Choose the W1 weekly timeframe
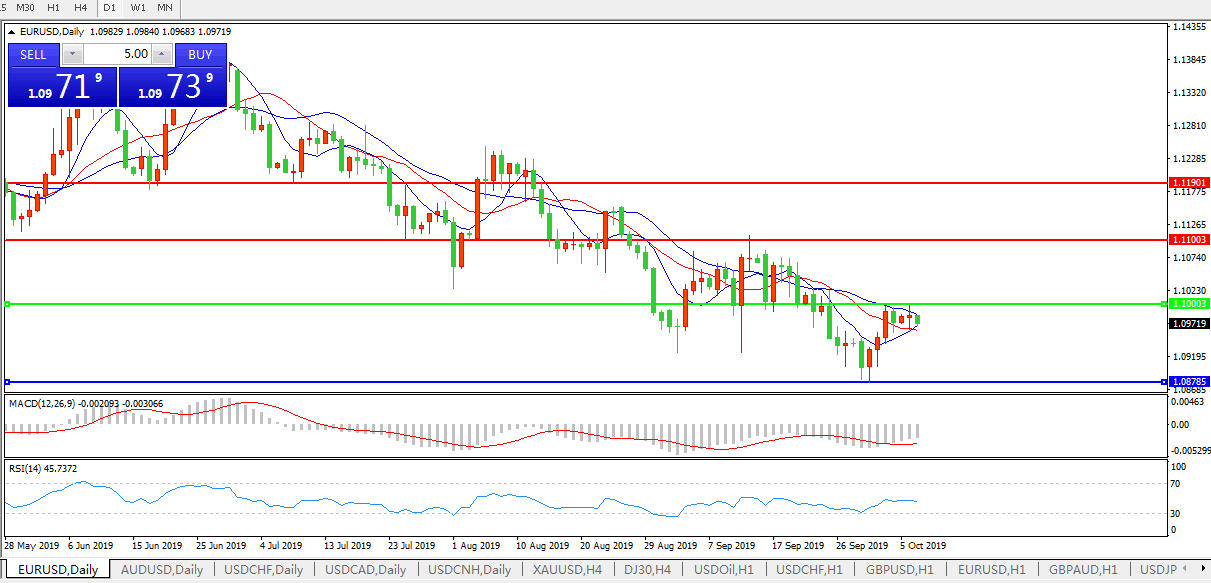The height and width of the screenshot is (583, 1211). pos(138,8)
